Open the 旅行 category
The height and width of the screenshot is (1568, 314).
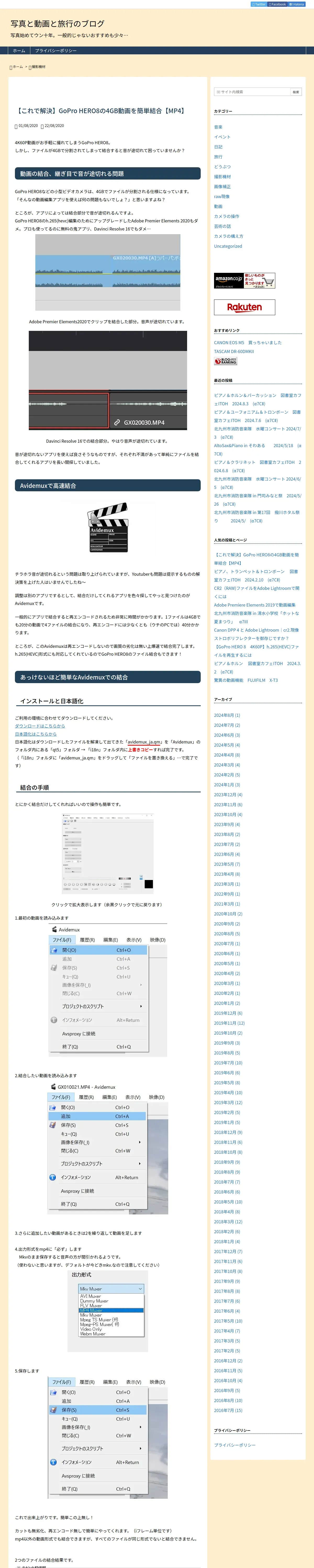tap(218, 157)
